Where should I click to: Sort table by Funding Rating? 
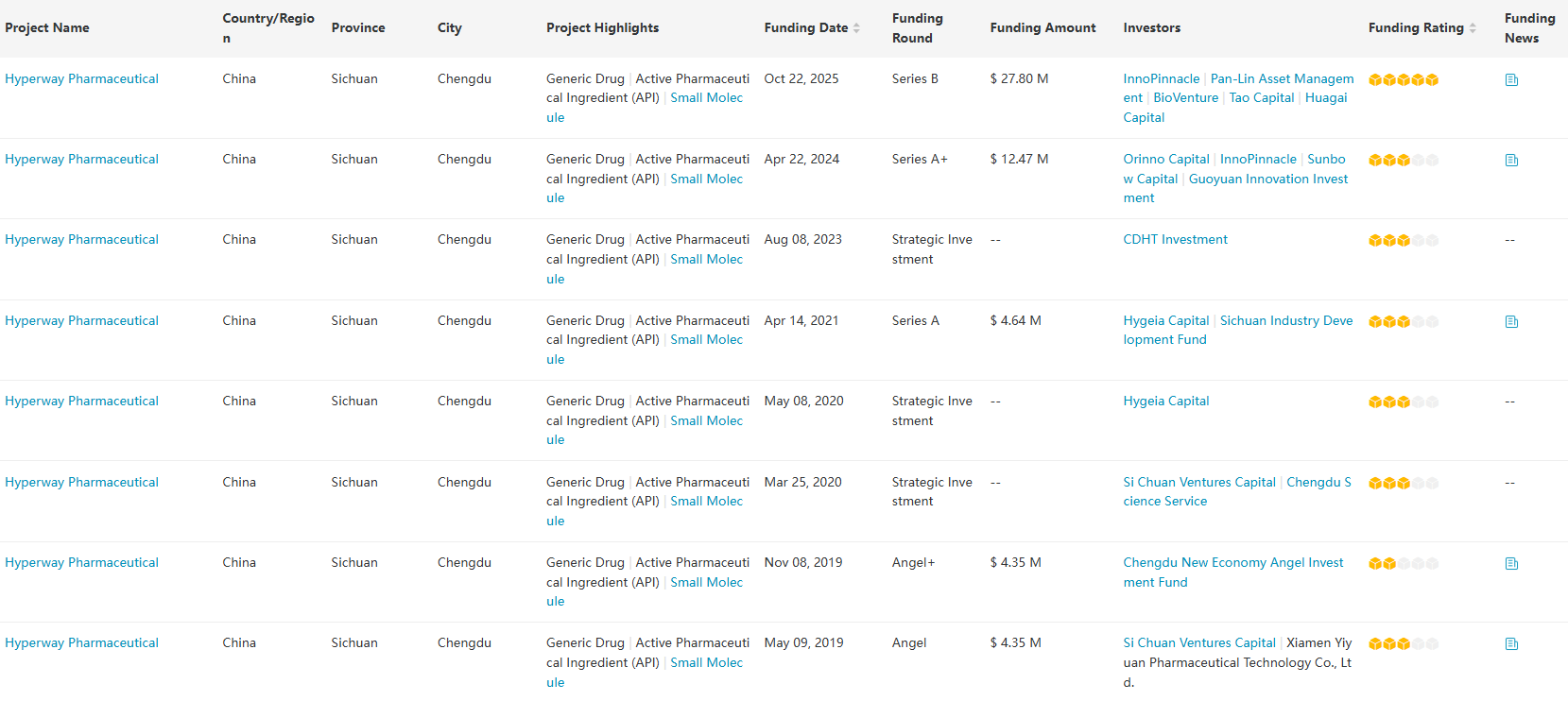click(x=1473, y=28)
